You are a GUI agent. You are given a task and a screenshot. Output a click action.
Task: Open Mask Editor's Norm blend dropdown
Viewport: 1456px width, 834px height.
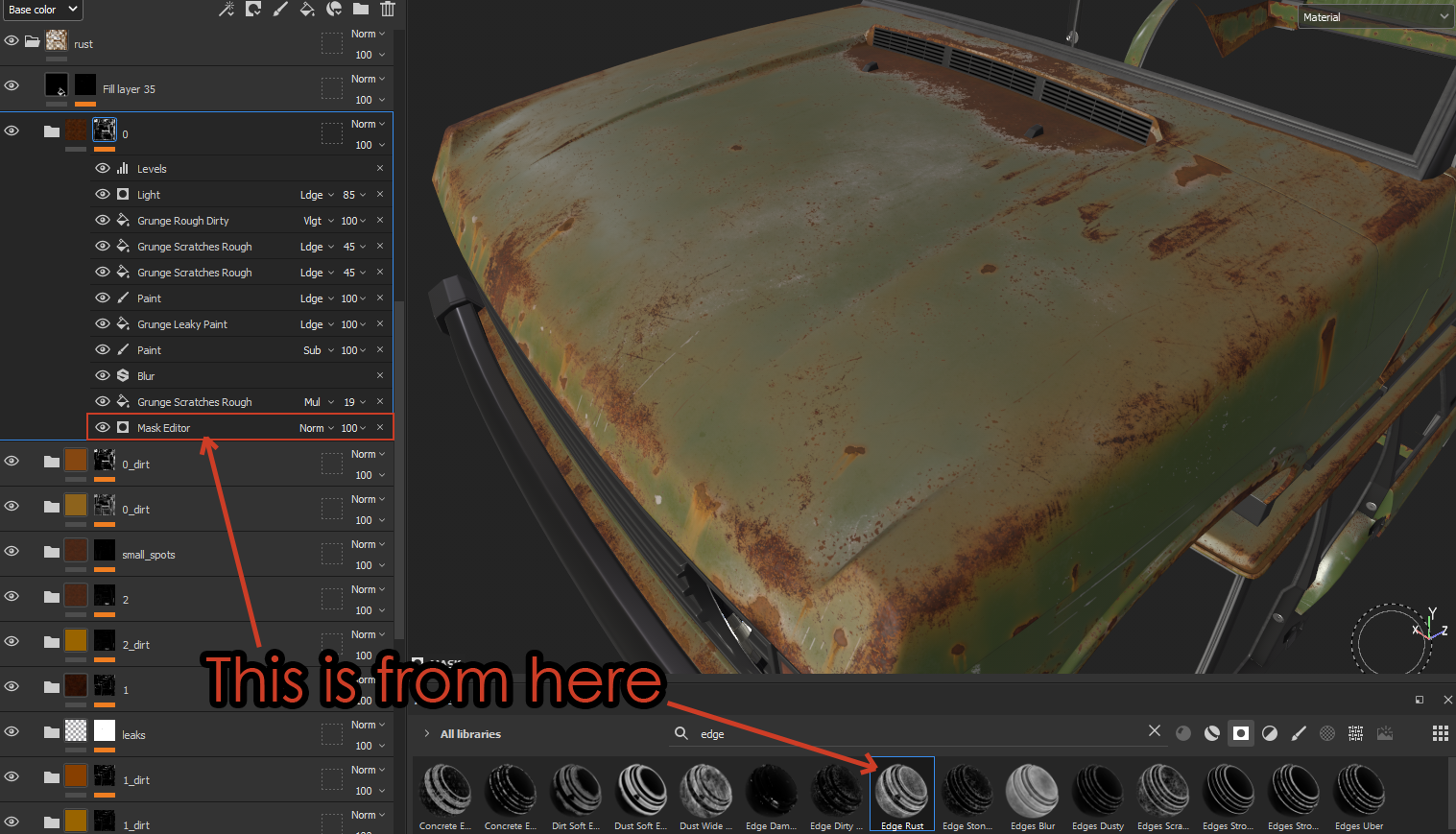click(x=317, y=428)
